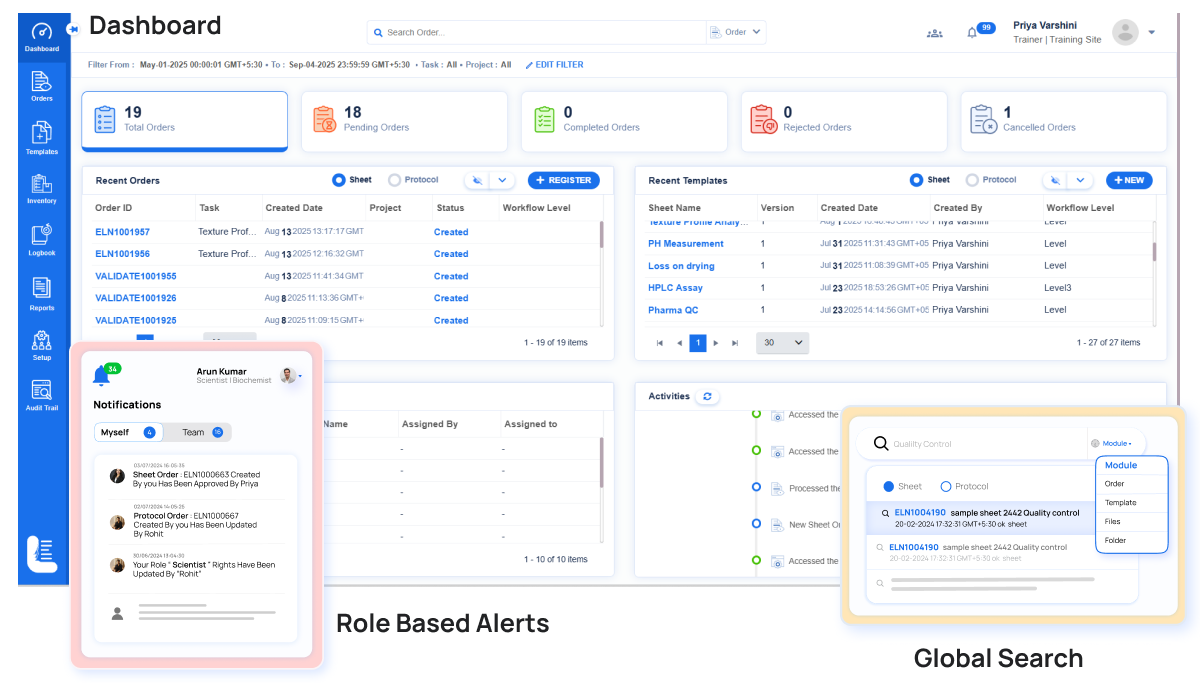Open the Templates sidebar icon
The height and width of the screenshot is (683, 1200).
(x=42, y=138)
